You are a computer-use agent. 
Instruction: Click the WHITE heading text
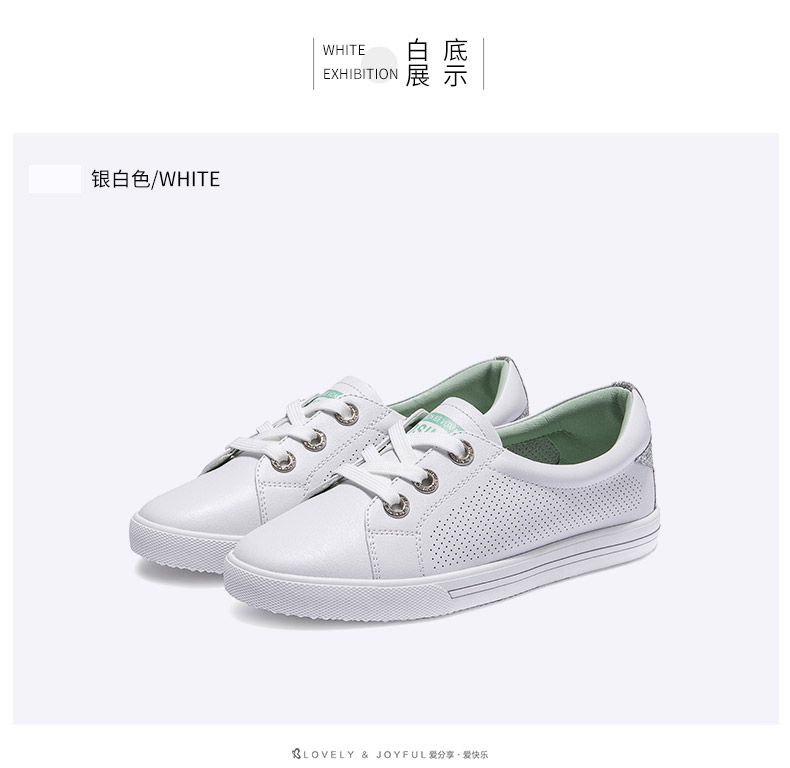click(344, 50)
